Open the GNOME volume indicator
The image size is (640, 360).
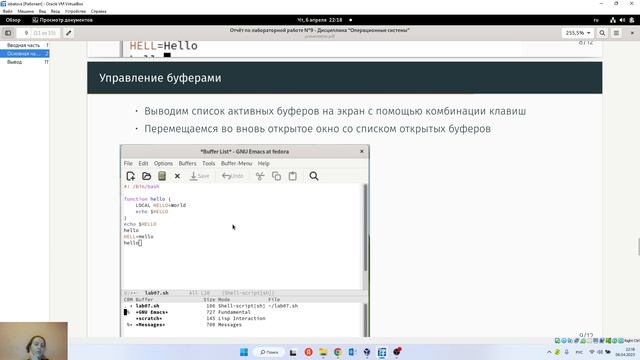(622, 20)
